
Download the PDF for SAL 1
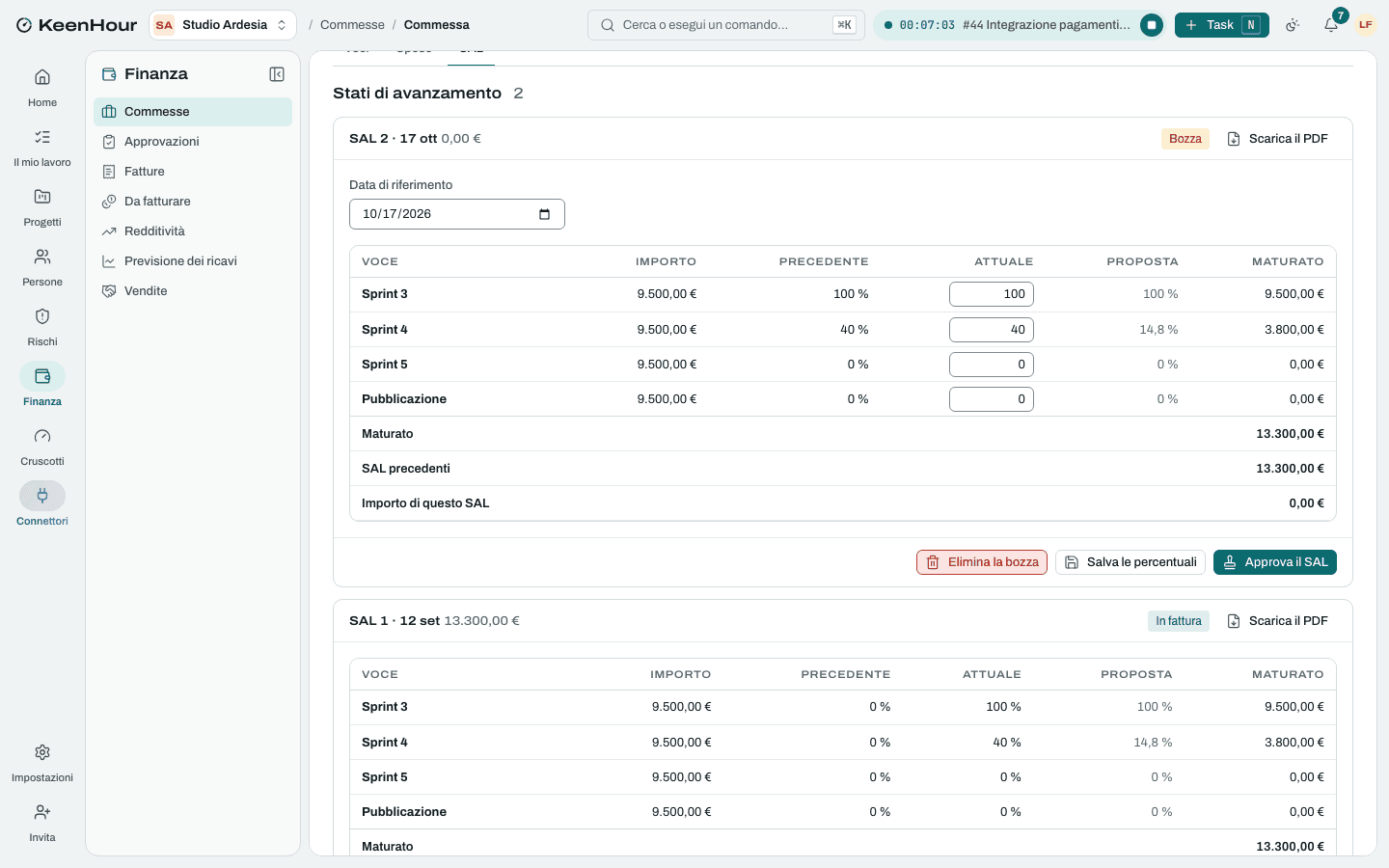pyautogui.click(x=1277, y=621)
